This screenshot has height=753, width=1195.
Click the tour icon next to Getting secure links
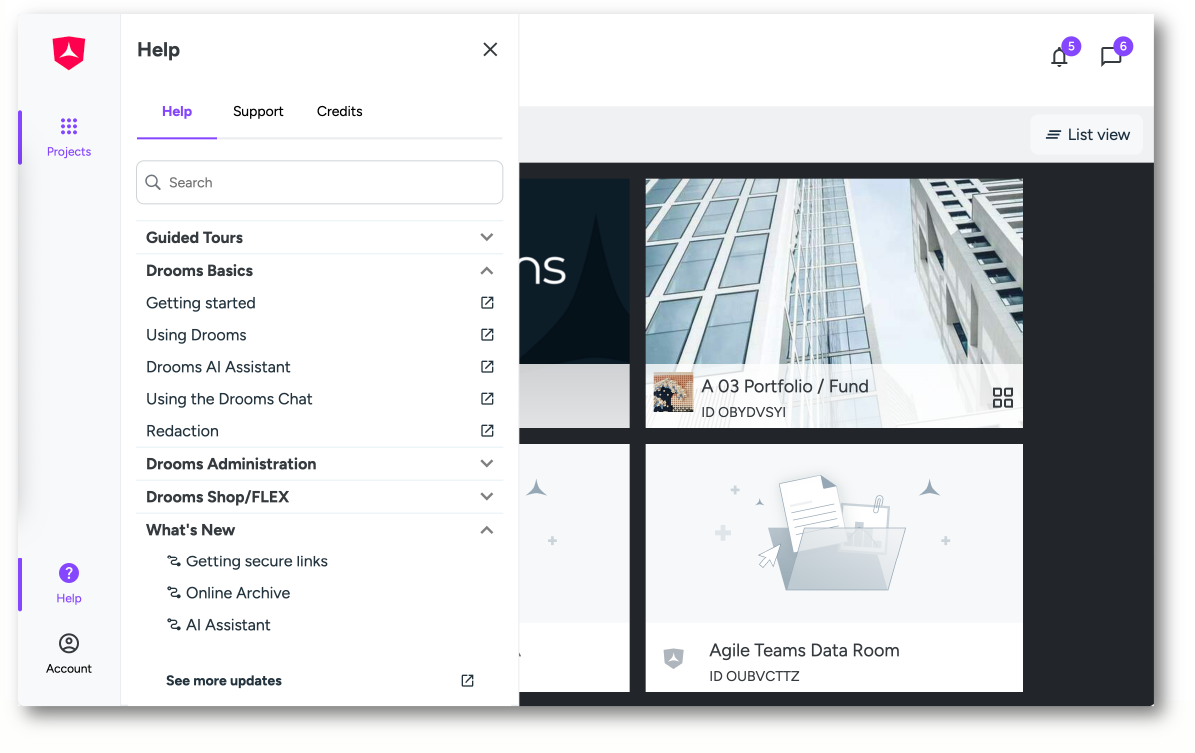pos(174,561)
